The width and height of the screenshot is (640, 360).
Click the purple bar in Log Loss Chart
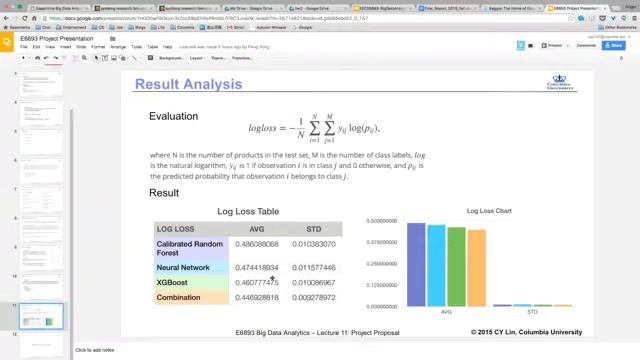pos(416,264)
